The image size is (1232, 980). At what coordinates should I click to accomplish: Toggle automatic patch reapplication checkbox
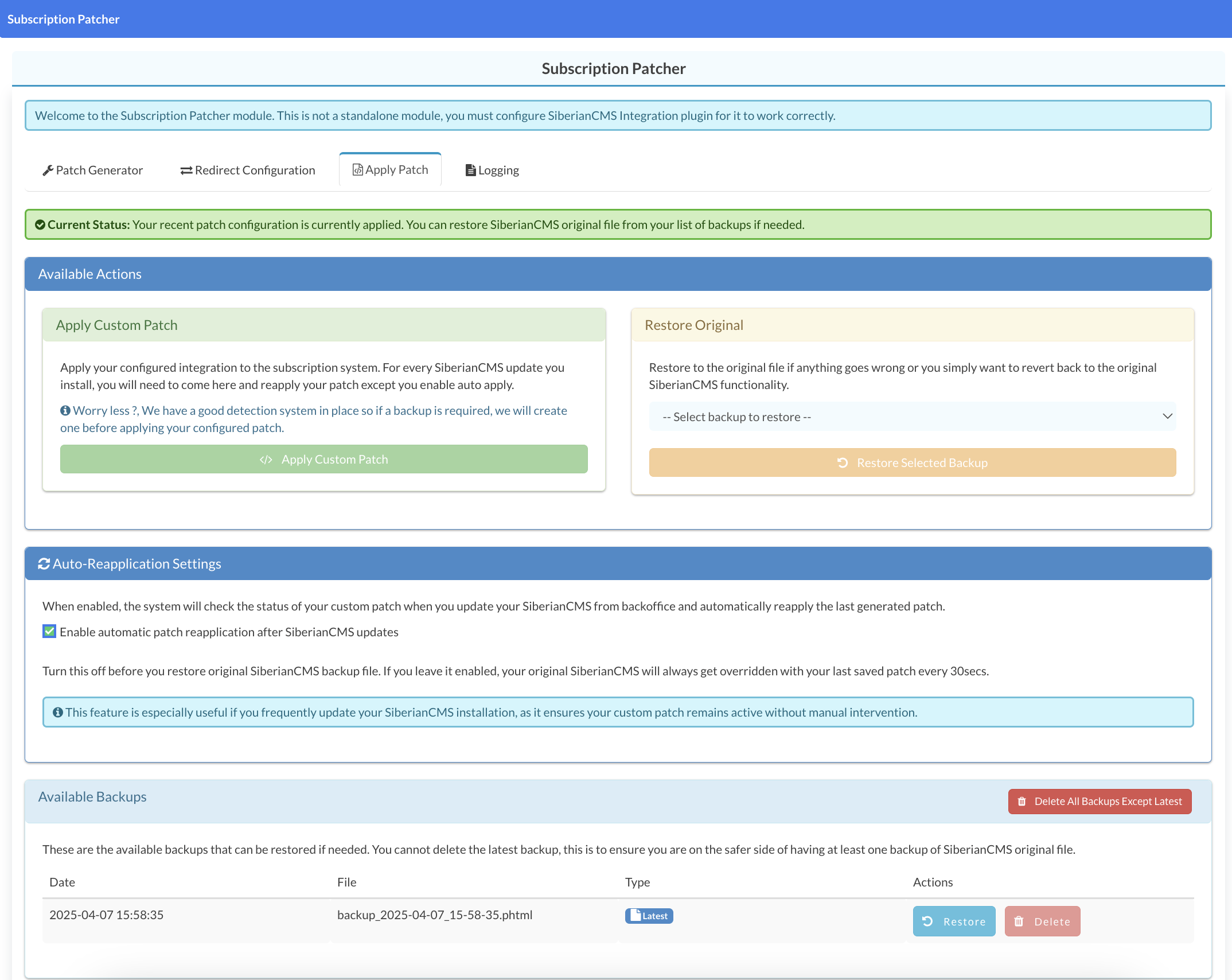pyautogui.click(x=49, y=631)
